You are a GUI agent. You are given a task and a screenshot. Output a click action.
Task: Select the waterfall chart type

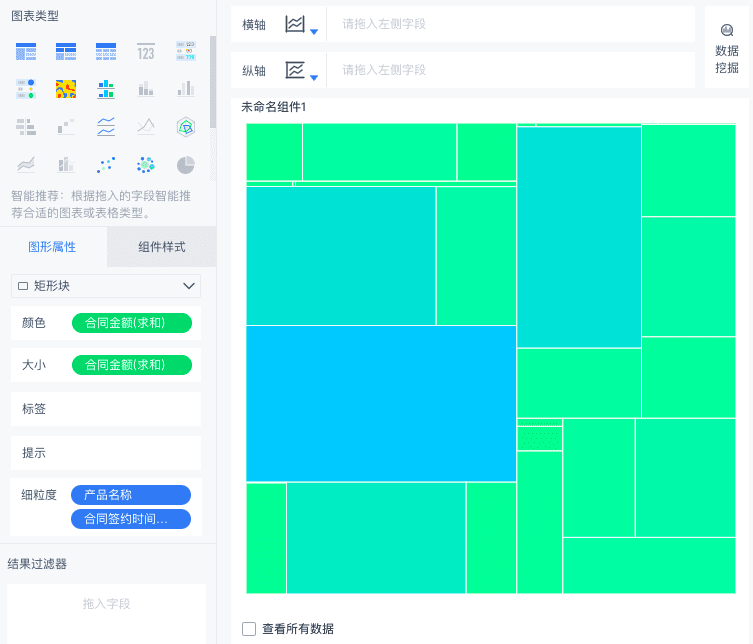[x=66, y=127]
